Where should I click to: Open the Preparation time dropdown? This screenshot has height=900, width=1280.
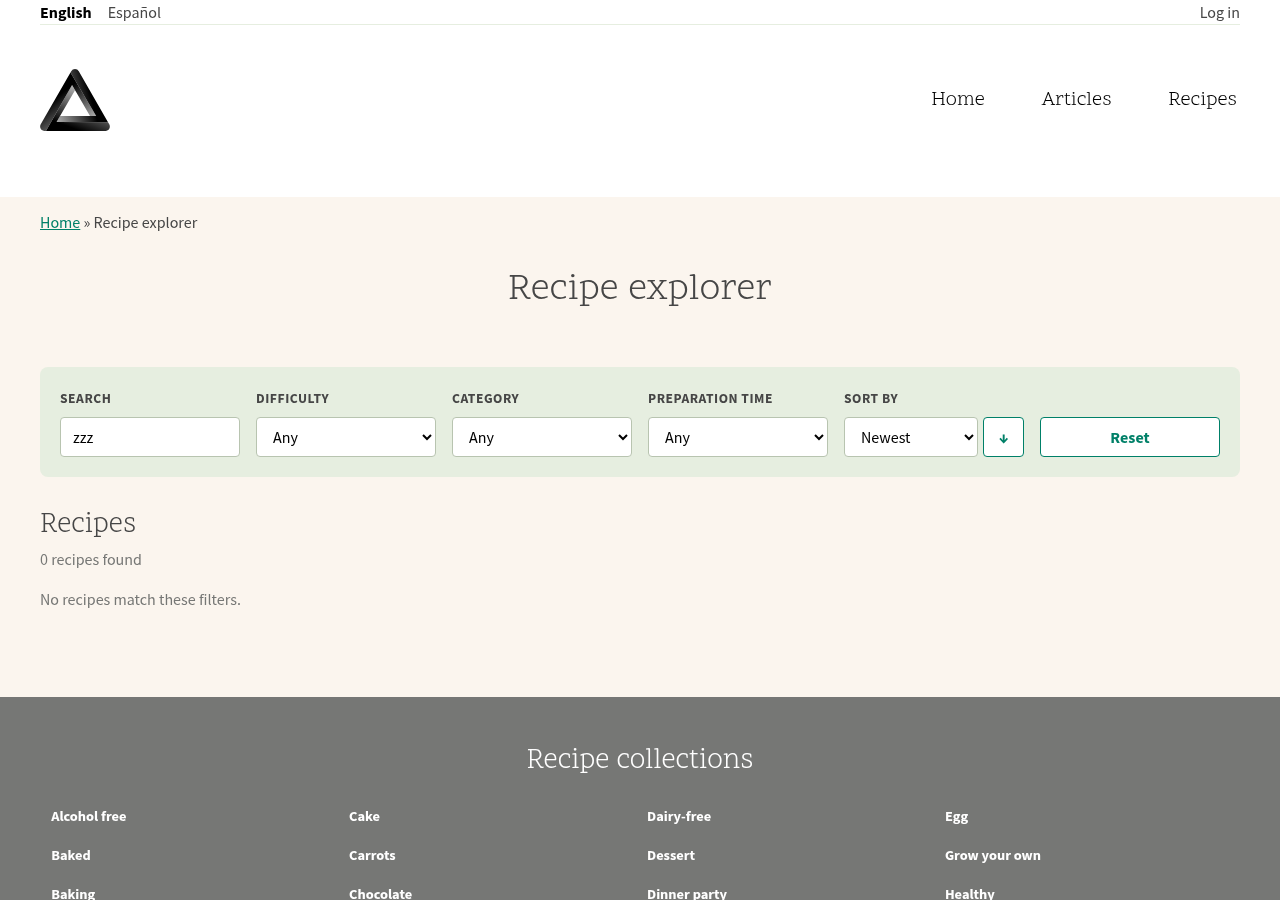point(738,437)
